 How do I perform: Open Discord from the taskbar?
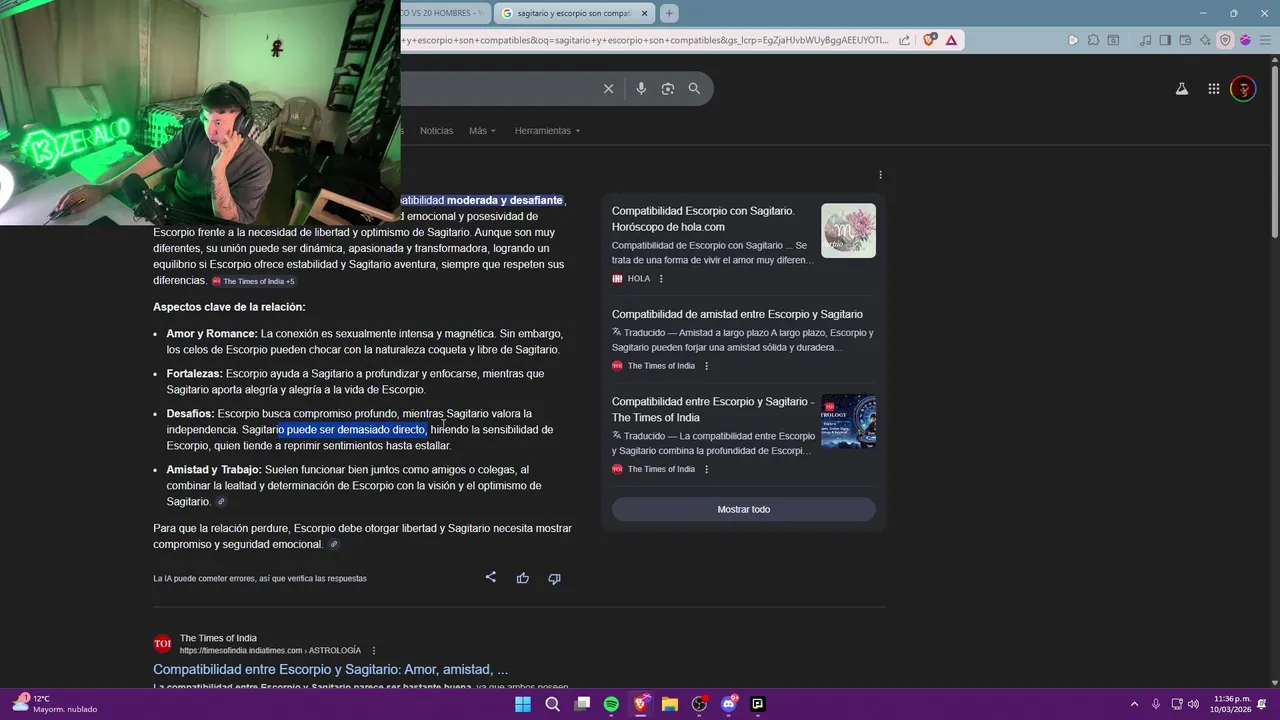click(729, 704)
